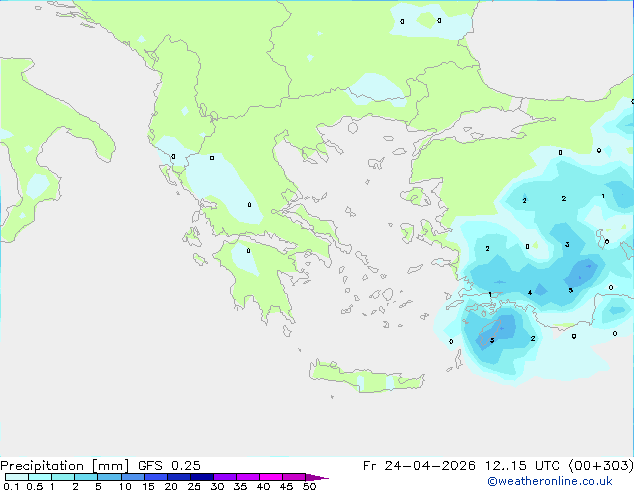Pick the legend swatch between 40 and 45
This screenshot has width=634, height=490.
click(271, 477)
